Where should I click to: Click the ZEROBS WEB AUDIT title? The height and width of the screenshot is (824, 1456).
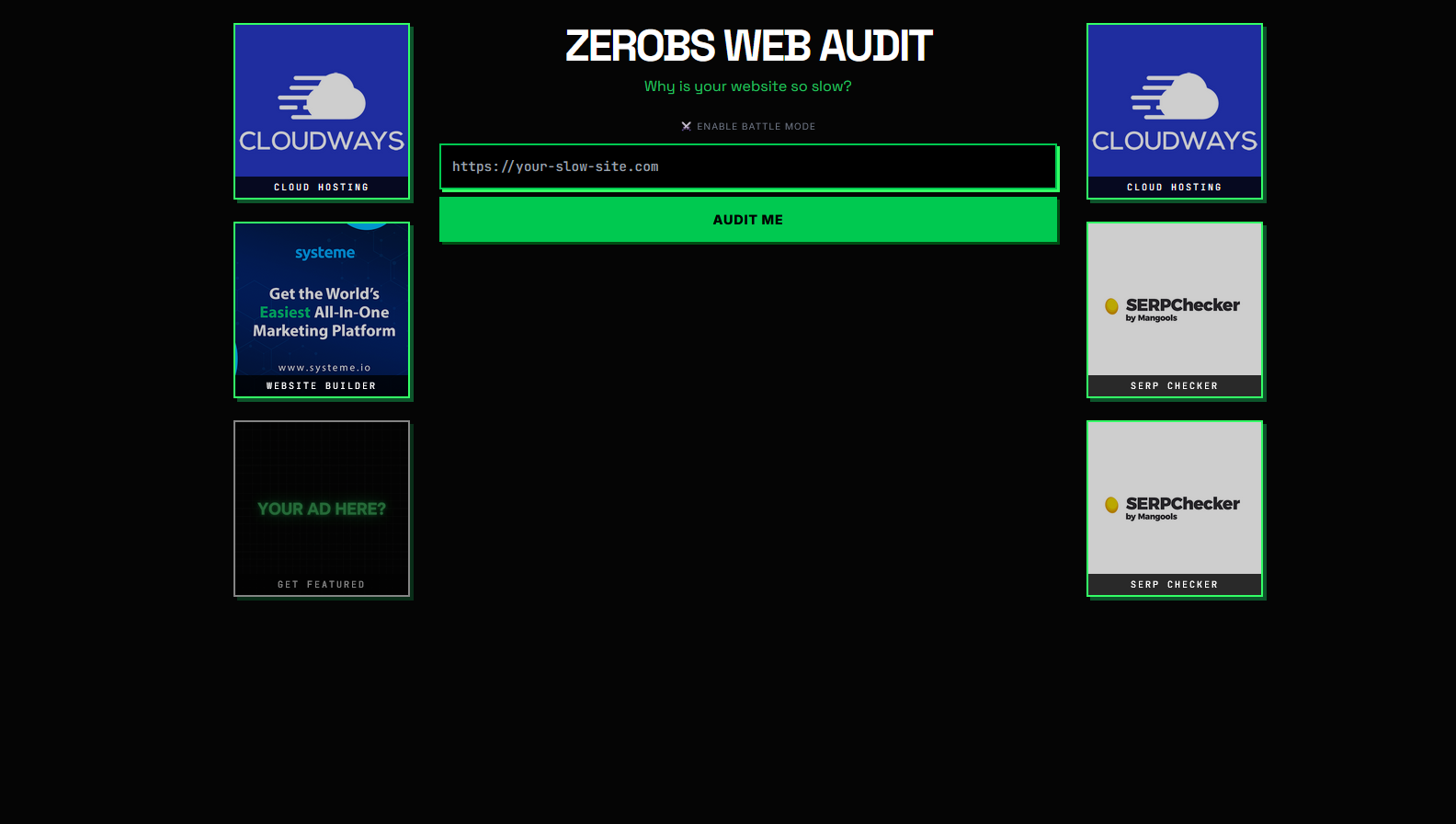coord(748,46)
